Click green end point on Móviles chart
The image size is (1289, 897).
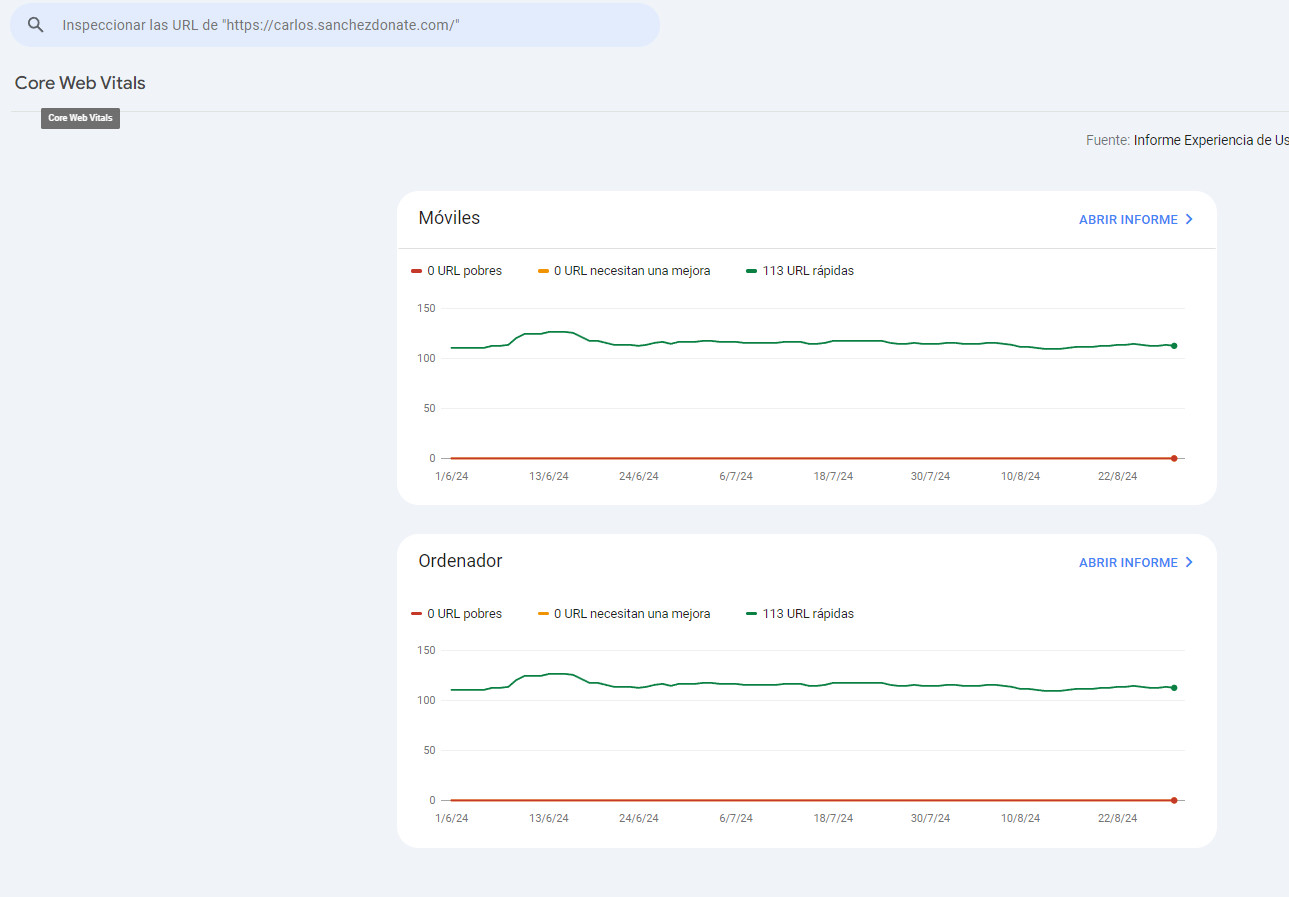(1173, 346)
